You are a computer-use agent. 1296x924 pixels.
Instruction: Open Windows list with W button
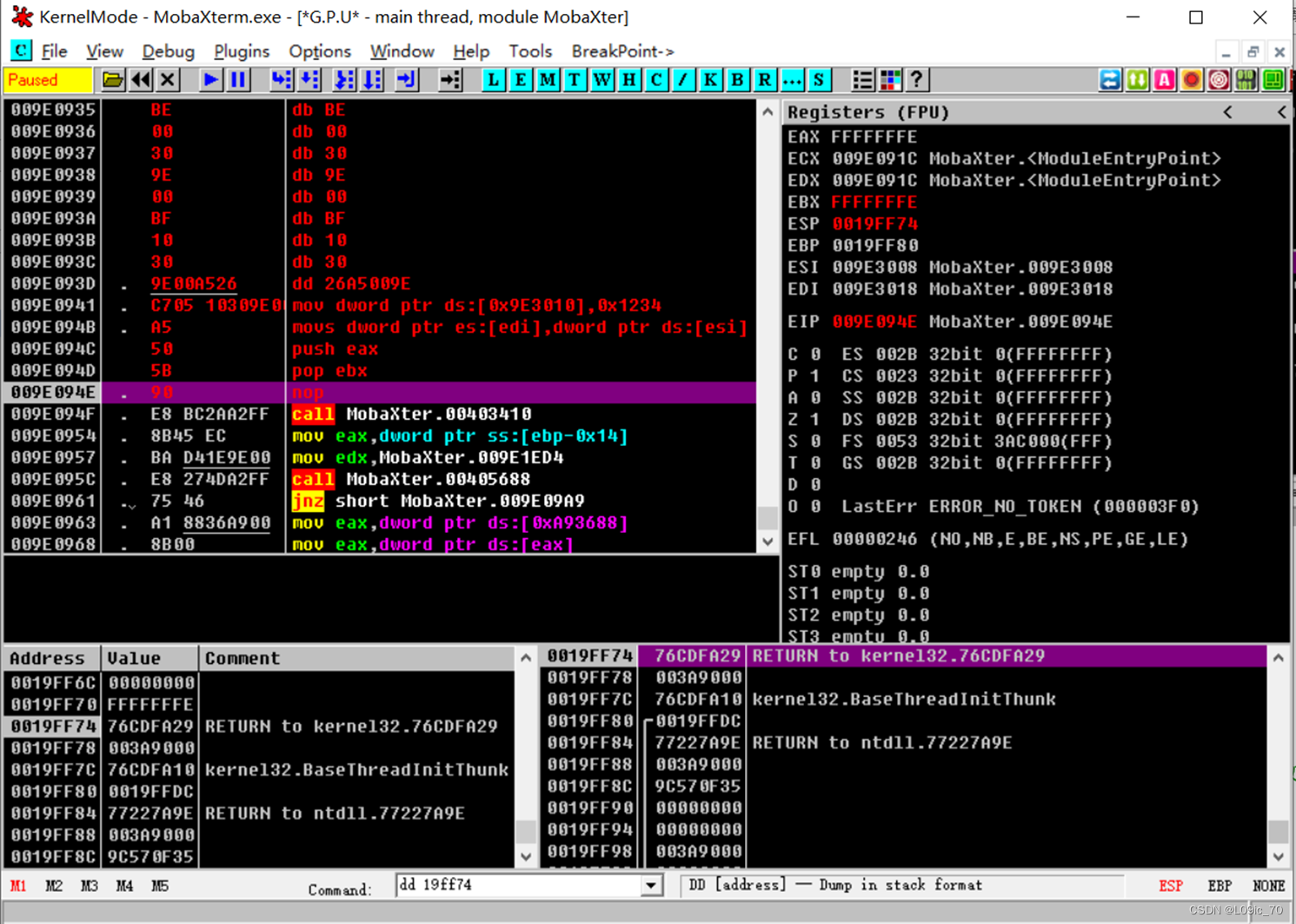(x=602, y=80)
